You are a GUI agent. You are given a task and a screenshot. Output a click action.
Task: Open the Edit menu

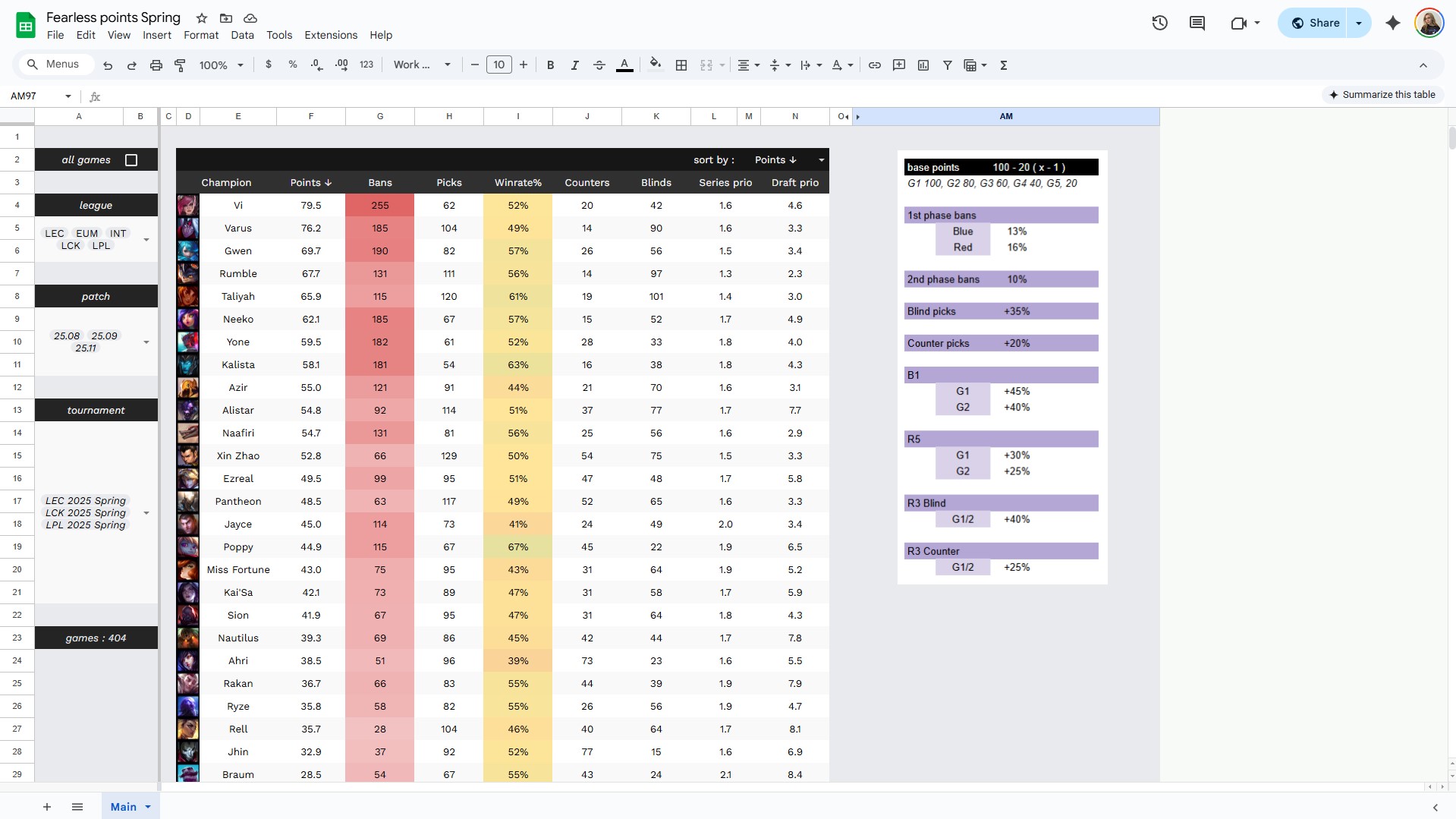click(86, 35)
